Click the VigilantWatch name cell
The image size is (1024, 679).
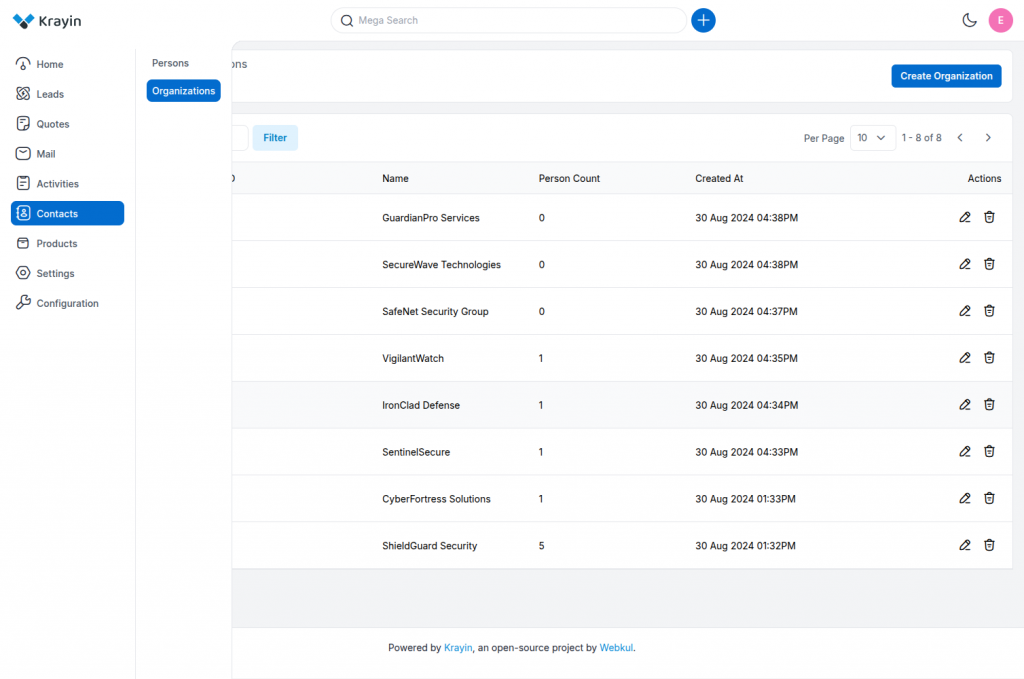tap(413, 358)
